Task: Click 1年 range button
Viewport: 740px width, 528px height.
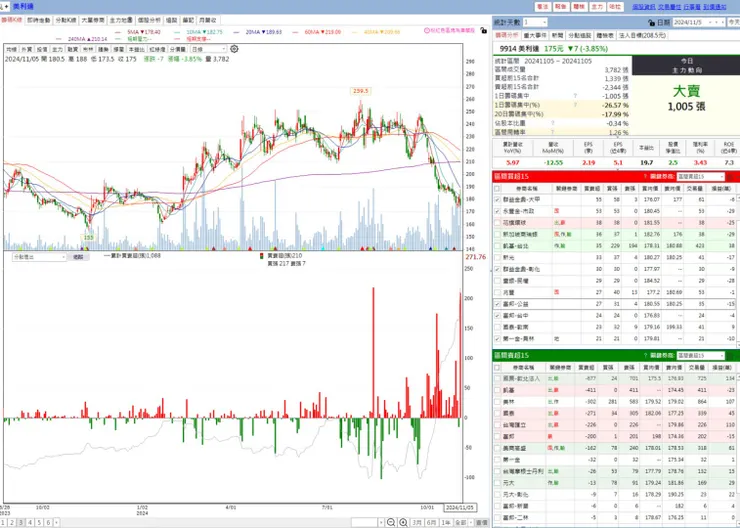Action: coord(446,522)
